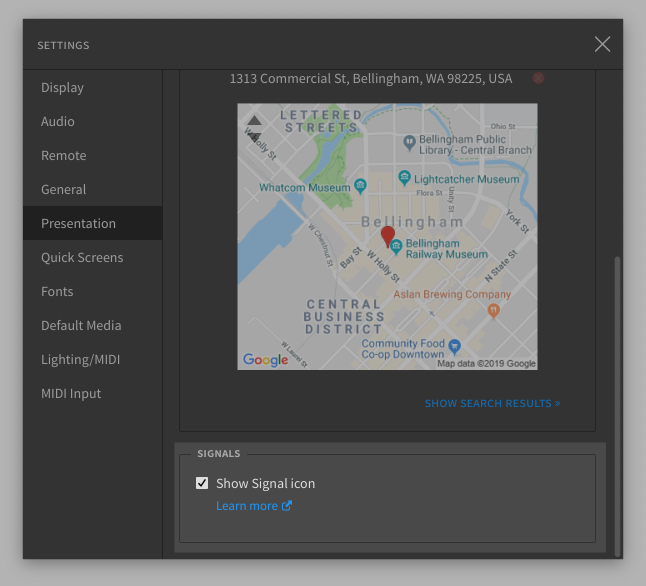Click the Aslan Brewing Company map label
The height and width of the screenshot is (586, 646).
point(452,294)
